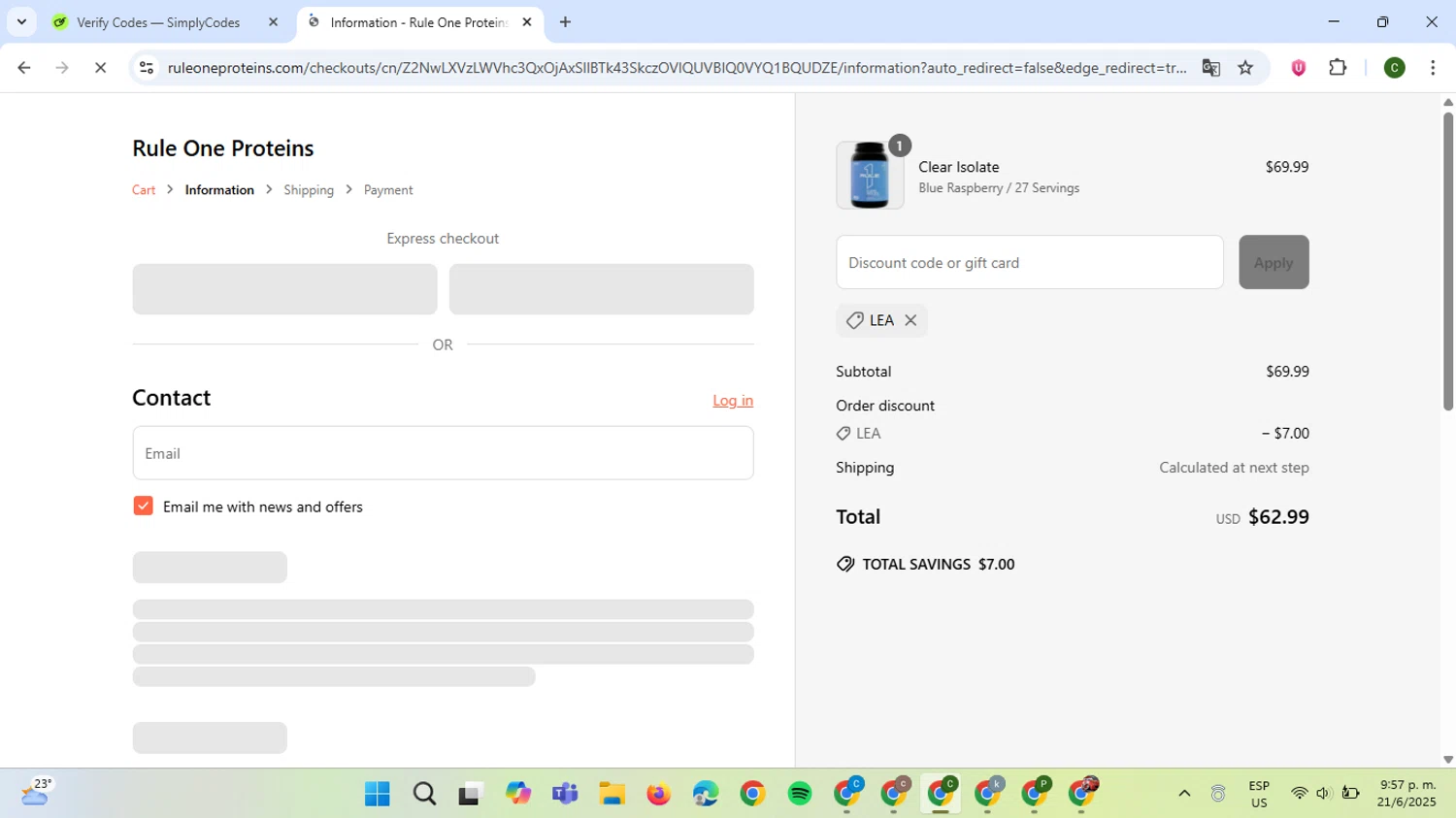Click the Email input field
Screen dimensions: 1456x818
pos(443,453)
